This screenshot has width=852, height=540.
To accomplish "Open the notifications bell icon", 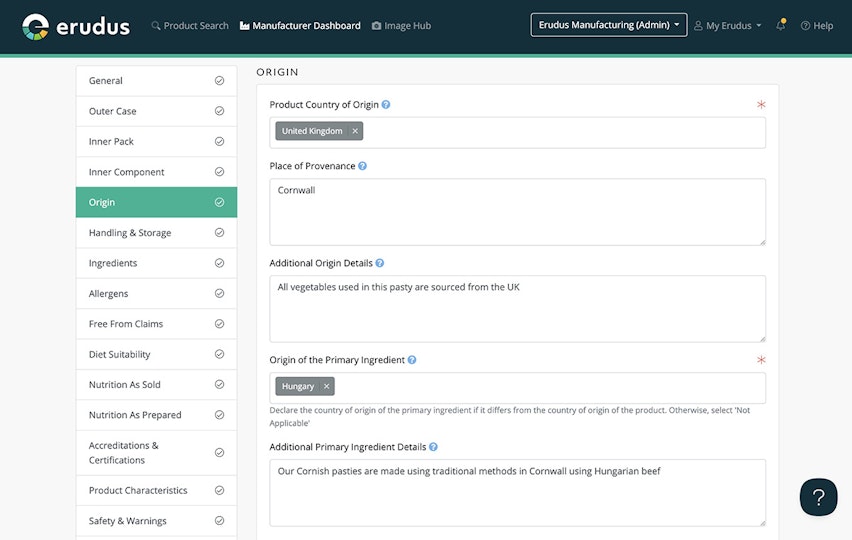I will 781,25.
